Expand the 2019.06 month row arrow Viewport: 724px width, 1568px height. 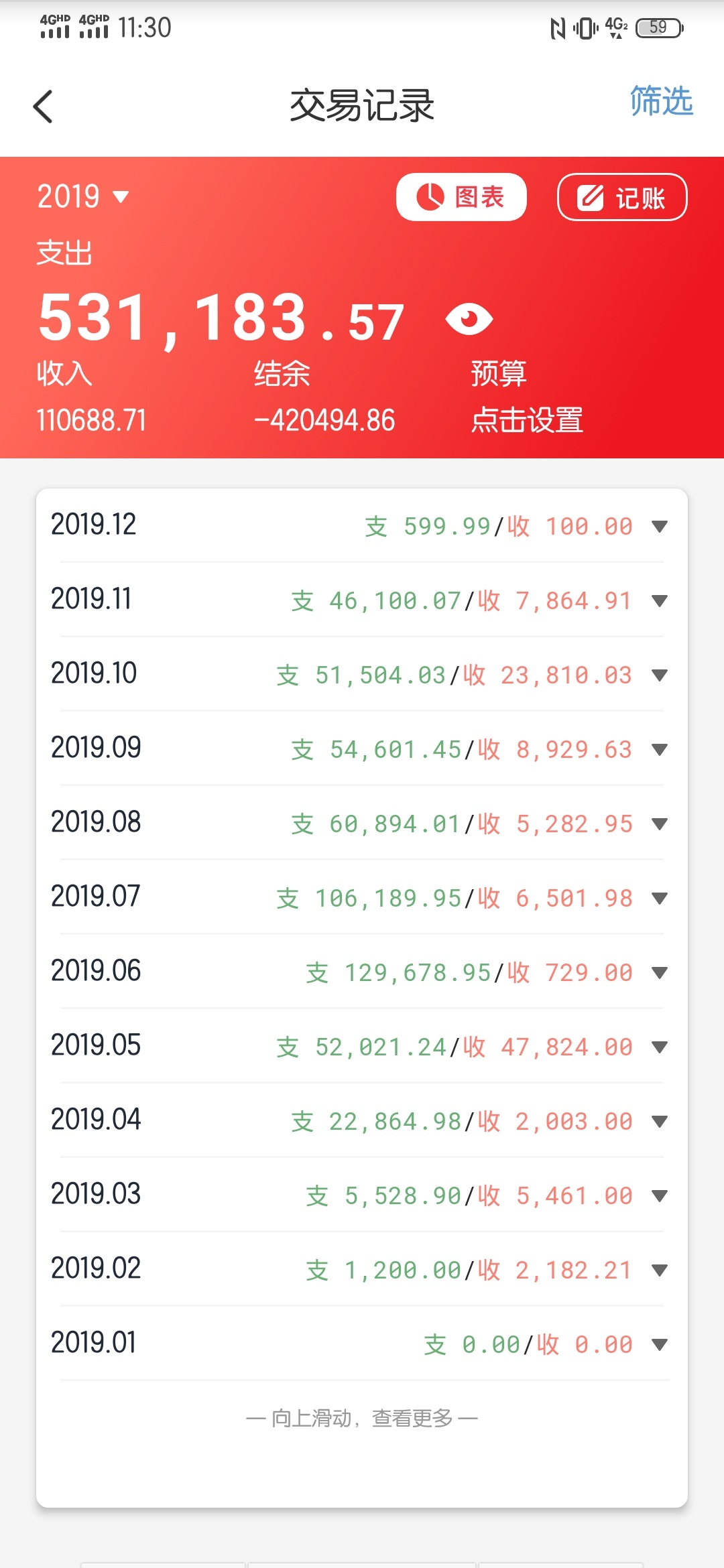point(660,973)
